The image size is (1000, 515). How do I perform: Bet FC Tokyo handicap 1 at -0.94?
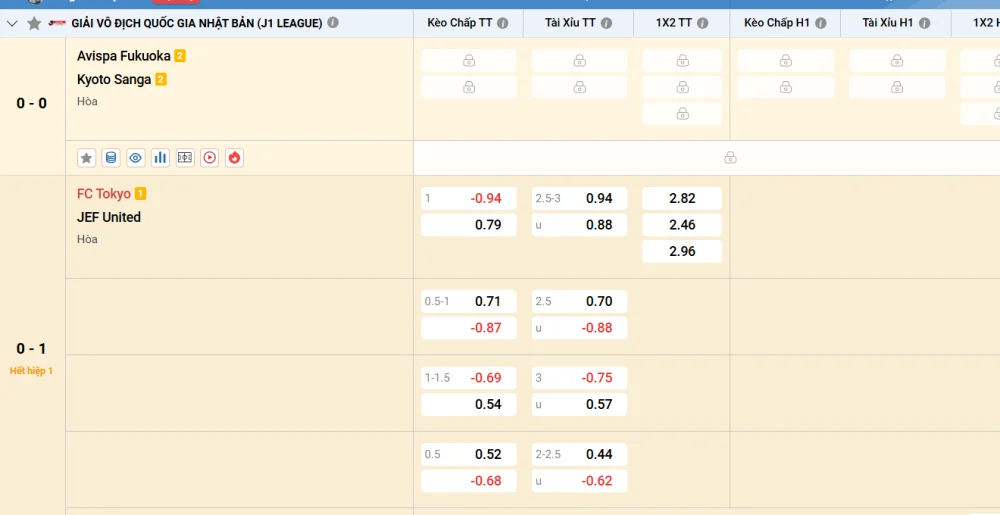click(469, 198)
